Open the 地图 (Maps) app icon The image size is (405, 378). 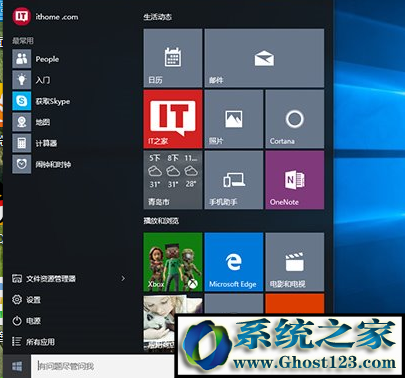(22, 122)
